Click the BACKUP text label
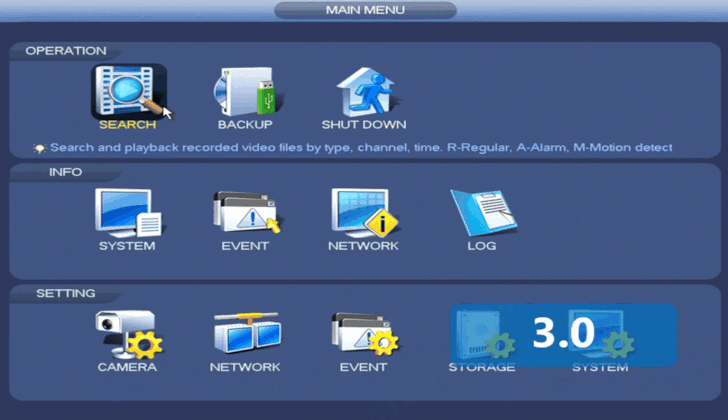Image resolution: width=728 pixels, height=420 pixels. [x=245, y=125]
